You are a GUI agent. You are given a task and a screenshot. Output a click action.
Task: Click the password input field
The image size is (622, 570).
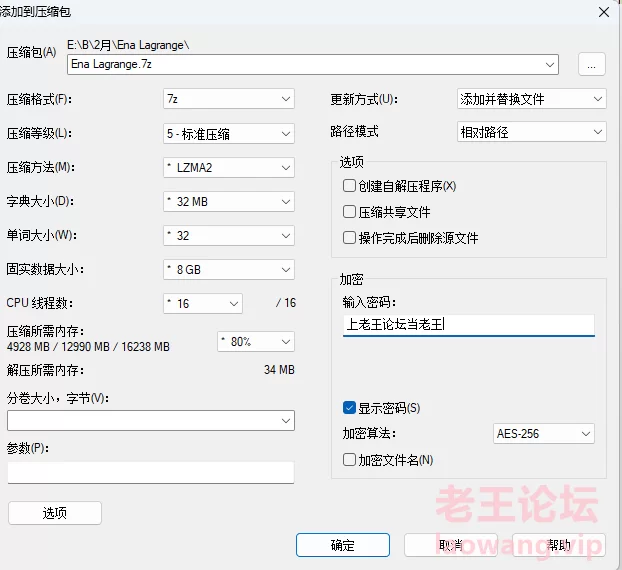(x=468, y=324)
